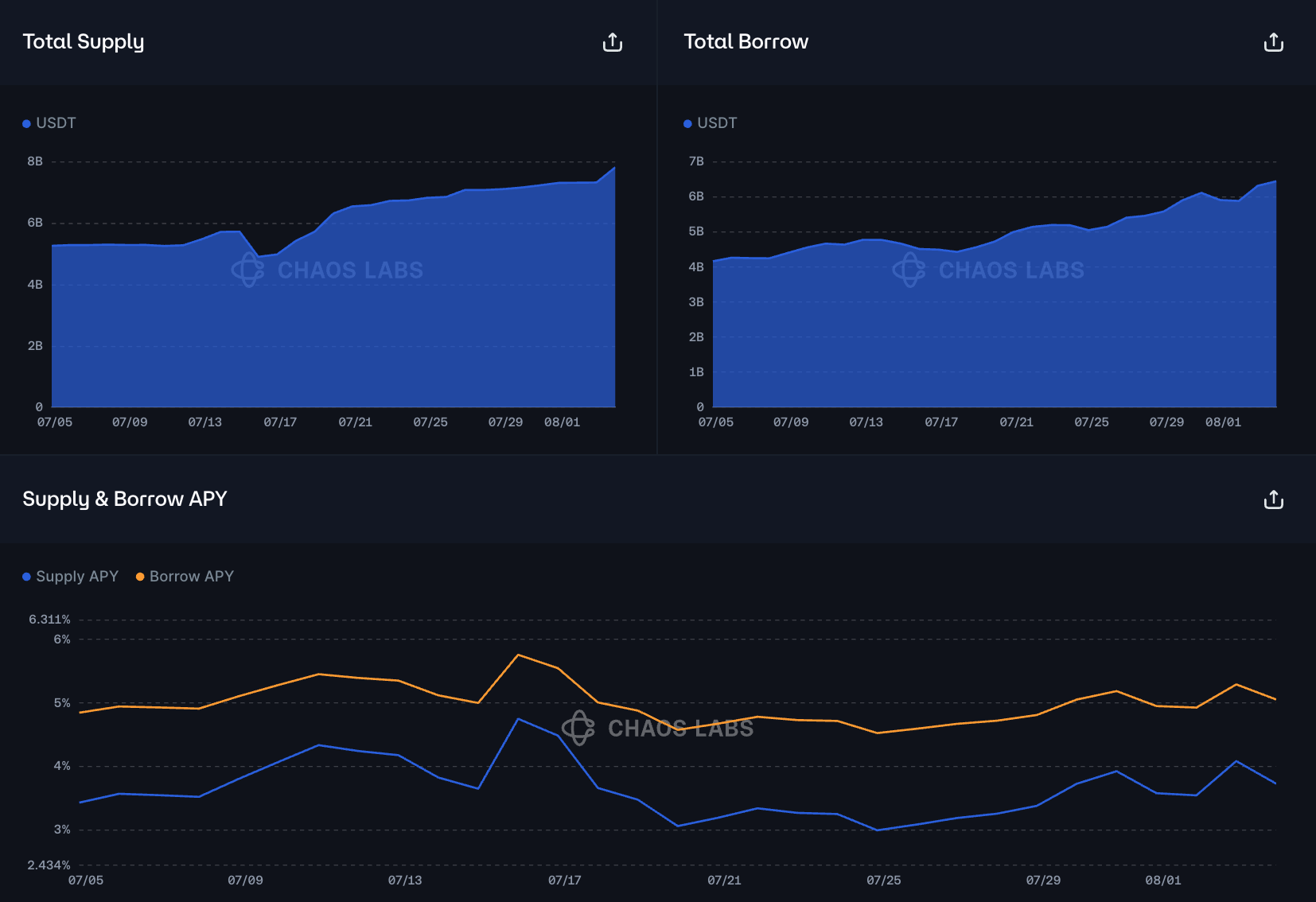Click the Supply & Borrow APY heading
This screenshot has height=902, width=1316.
pyautogui.click(x=125, y=499)
